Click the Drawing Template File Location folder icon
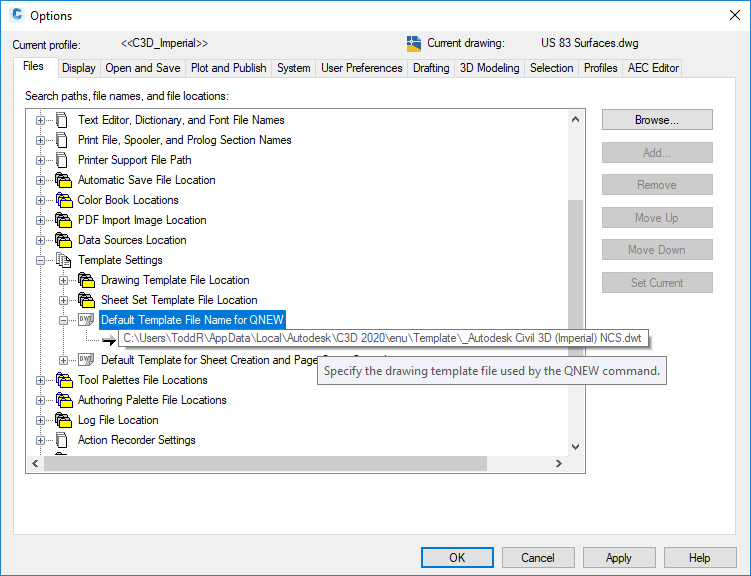Screen dimensions: 751x576 [86, 280]
